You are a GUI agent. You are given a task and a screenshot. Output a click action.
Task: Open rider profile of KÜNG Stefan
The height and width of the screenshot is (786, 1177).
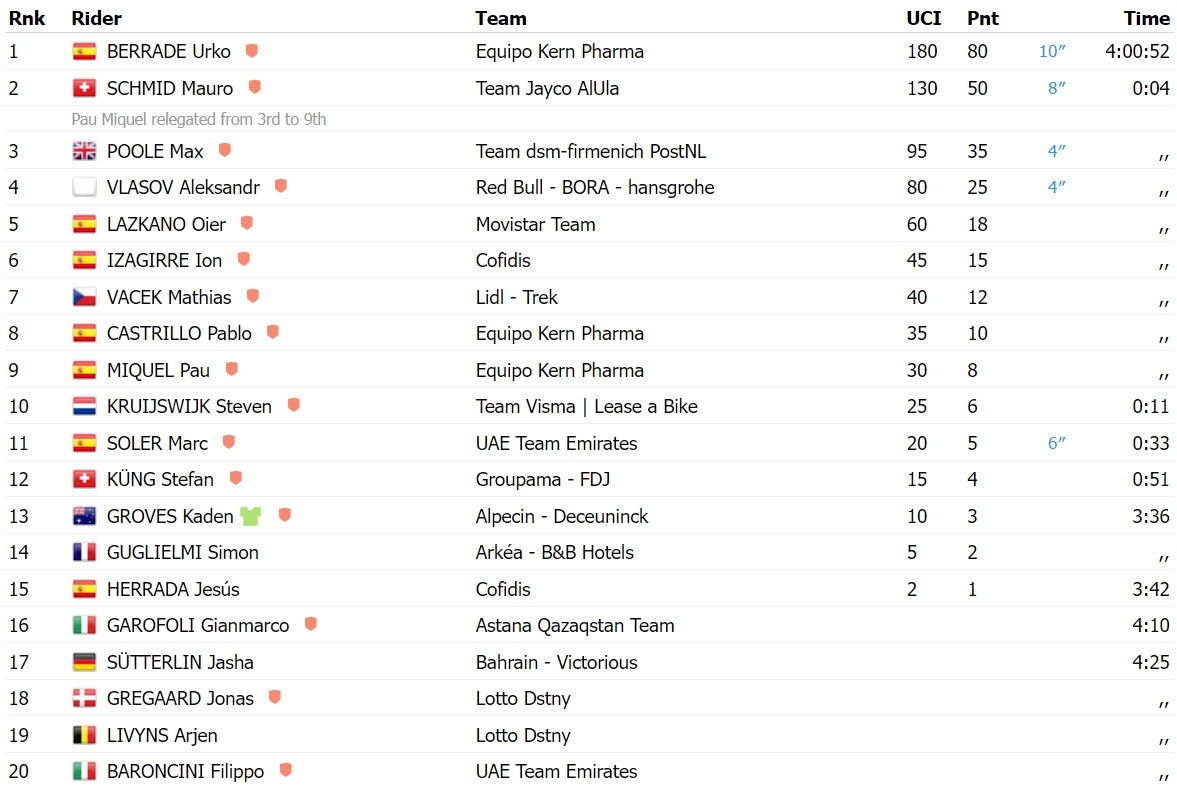click(160, 479)
